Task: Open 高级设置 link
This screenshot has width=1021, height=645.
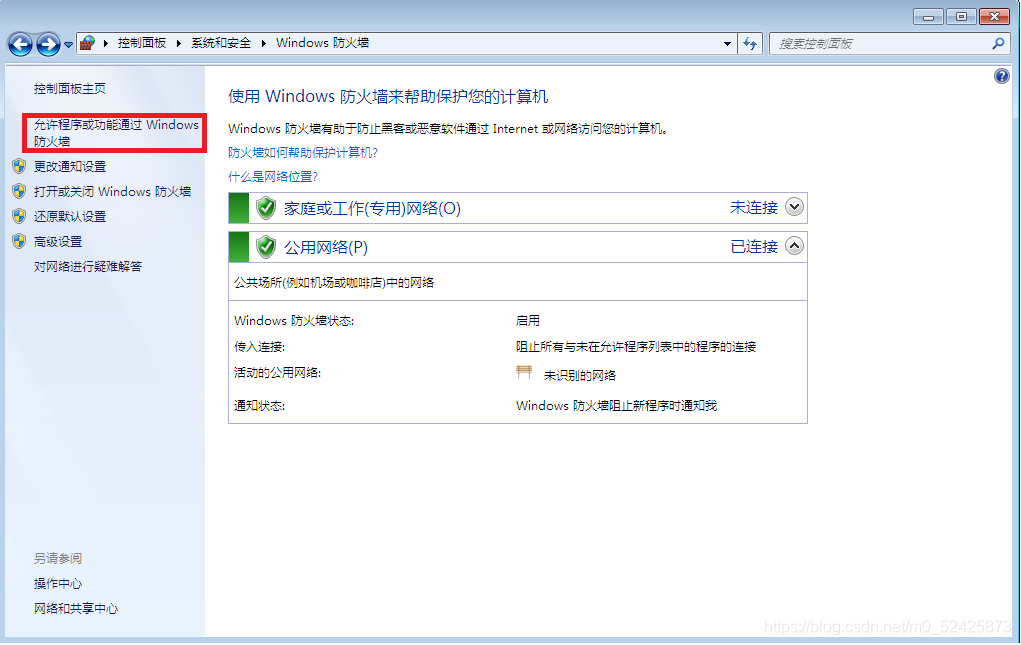Action: [x=58, y=242]
